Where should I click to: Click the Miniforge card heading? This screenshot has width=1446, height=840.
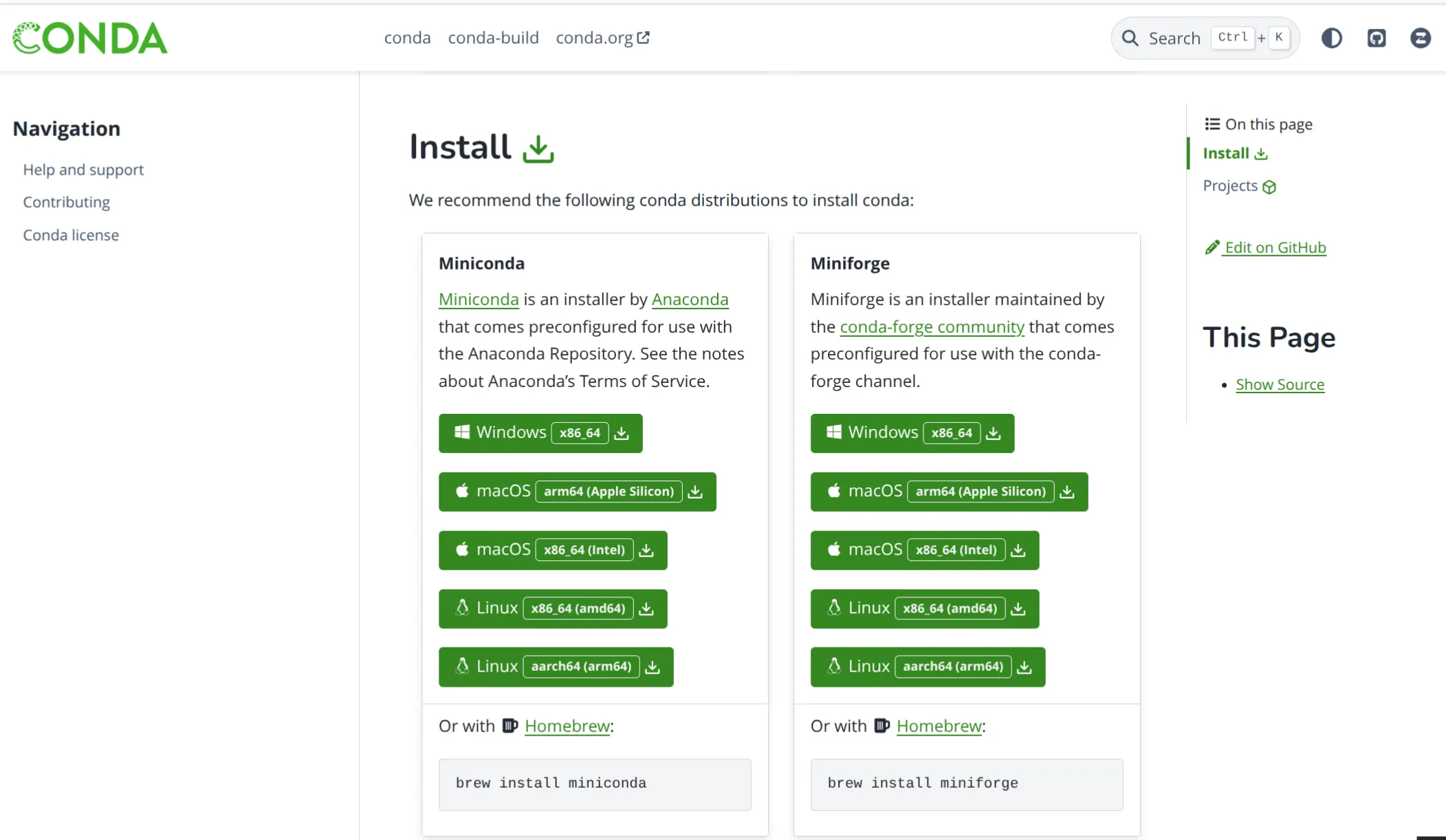pos(850,263)
